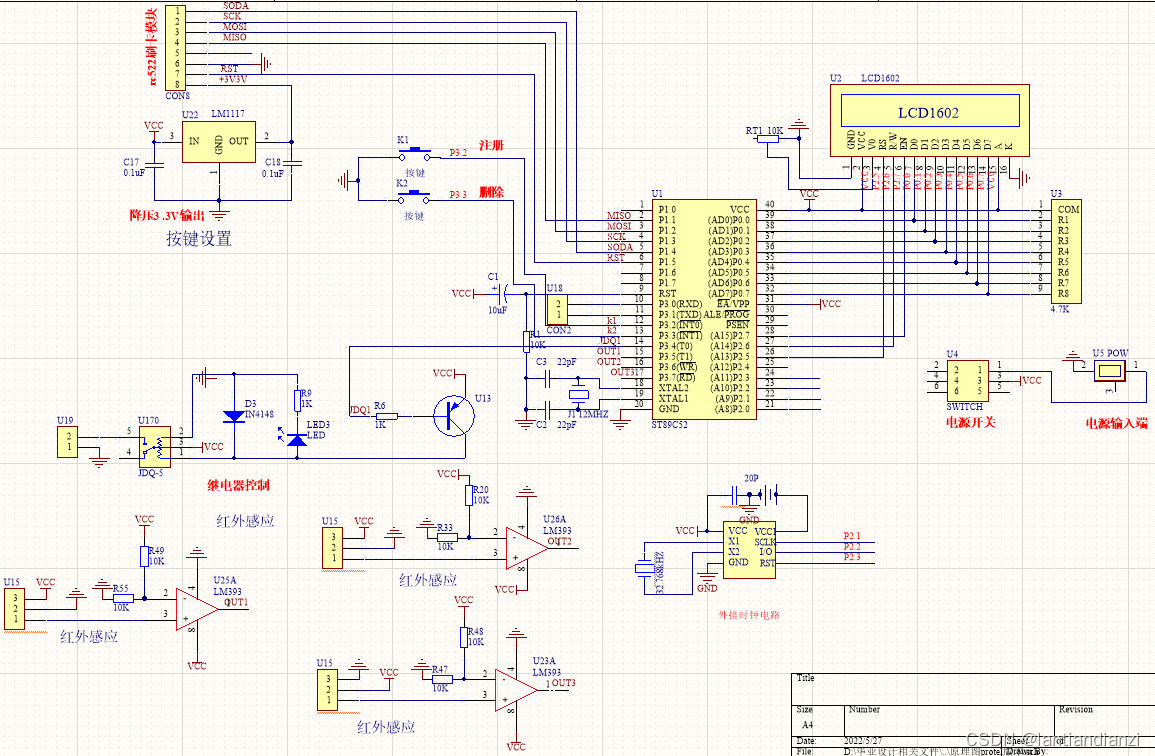Select the CON8 rc522 eight-pin header

[x=175, y=48]
